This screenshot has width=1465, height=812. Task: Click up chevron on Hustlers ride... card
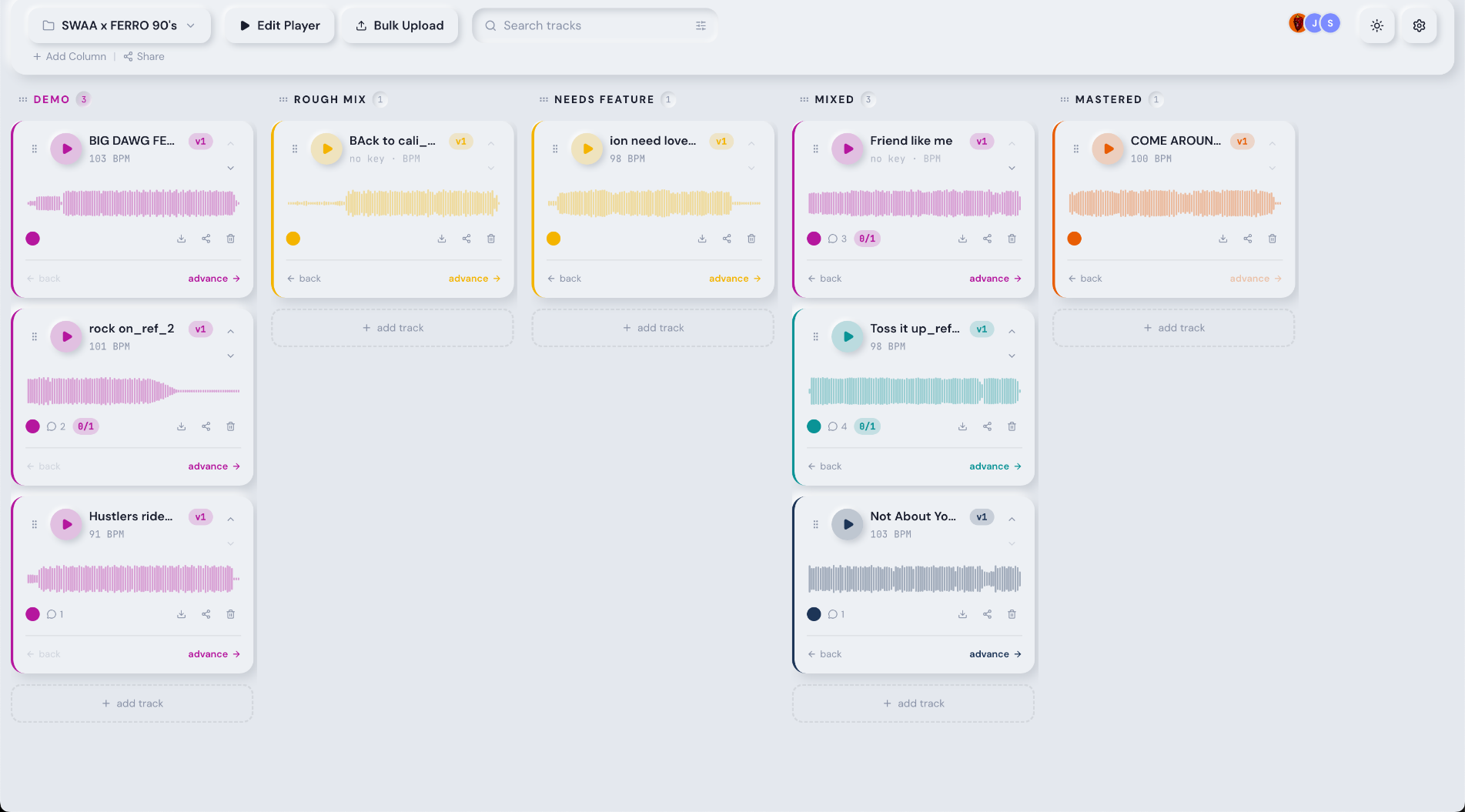[230, 519]
